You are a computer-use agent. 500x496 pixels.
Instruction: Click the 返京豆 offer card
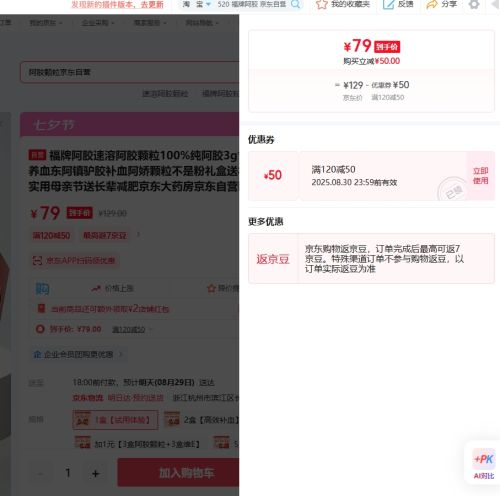[371, 259]
